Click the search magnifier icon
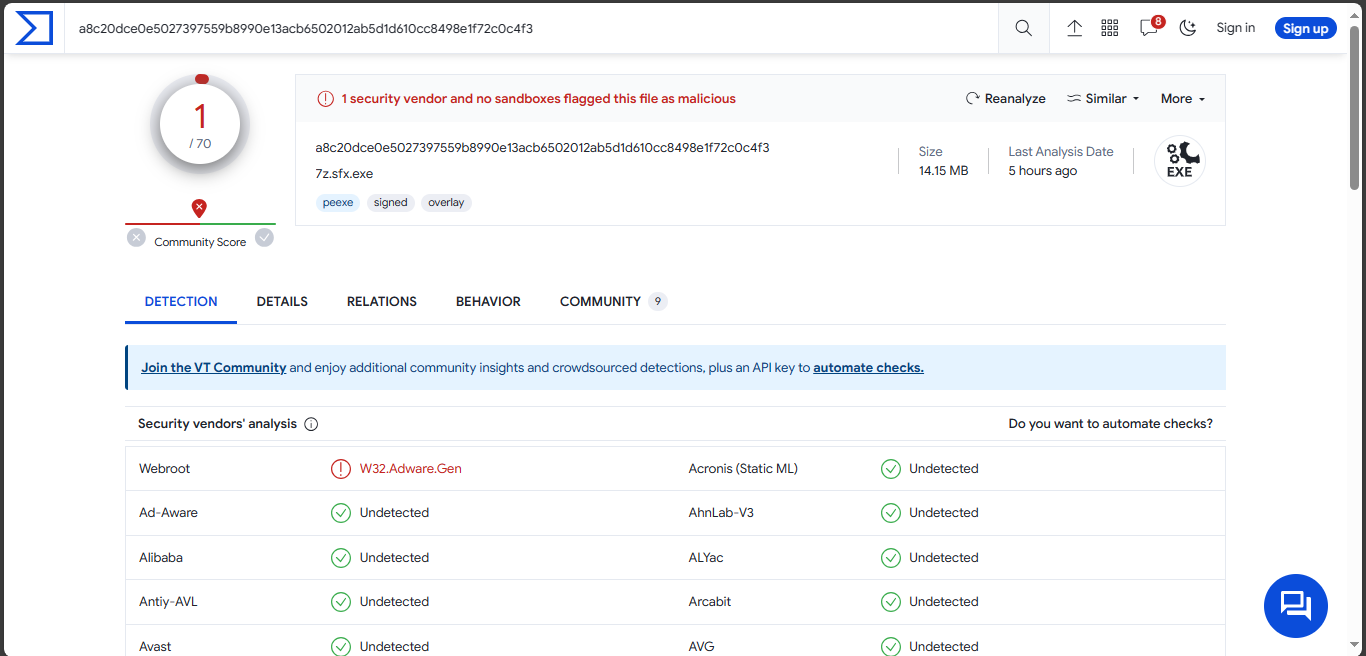The width and height of the screenshot is (1366, 656). [1023, 28]
